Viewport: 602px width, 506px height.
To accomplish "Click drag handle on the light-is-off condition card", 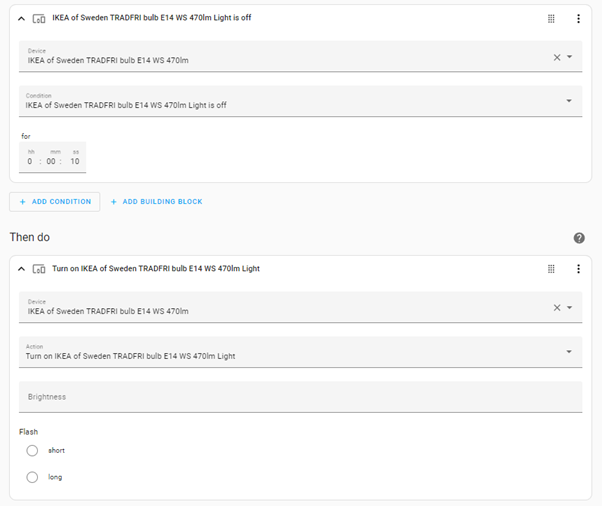I will coord(551,18).
